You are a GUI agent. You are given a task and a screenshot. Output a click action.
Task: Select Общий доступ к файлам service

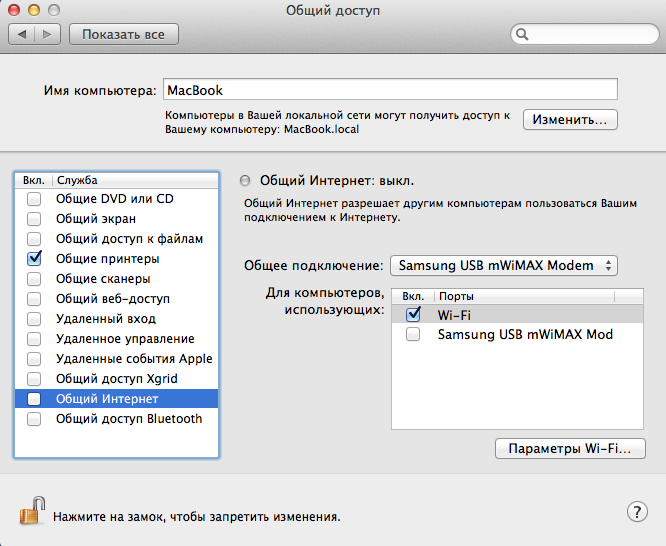[129, 239]
